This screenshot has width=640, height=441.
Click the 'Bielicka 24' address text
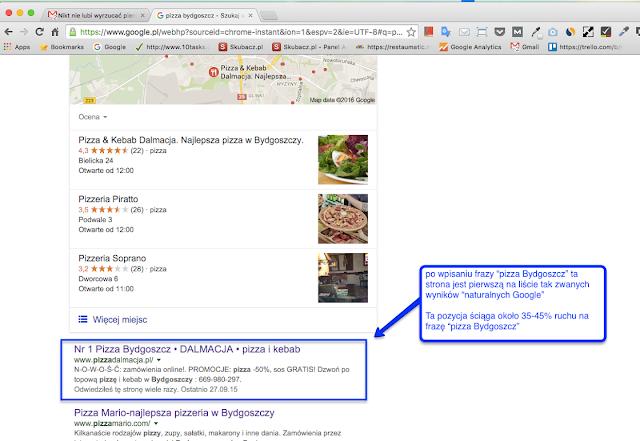[x=96, y=161]
